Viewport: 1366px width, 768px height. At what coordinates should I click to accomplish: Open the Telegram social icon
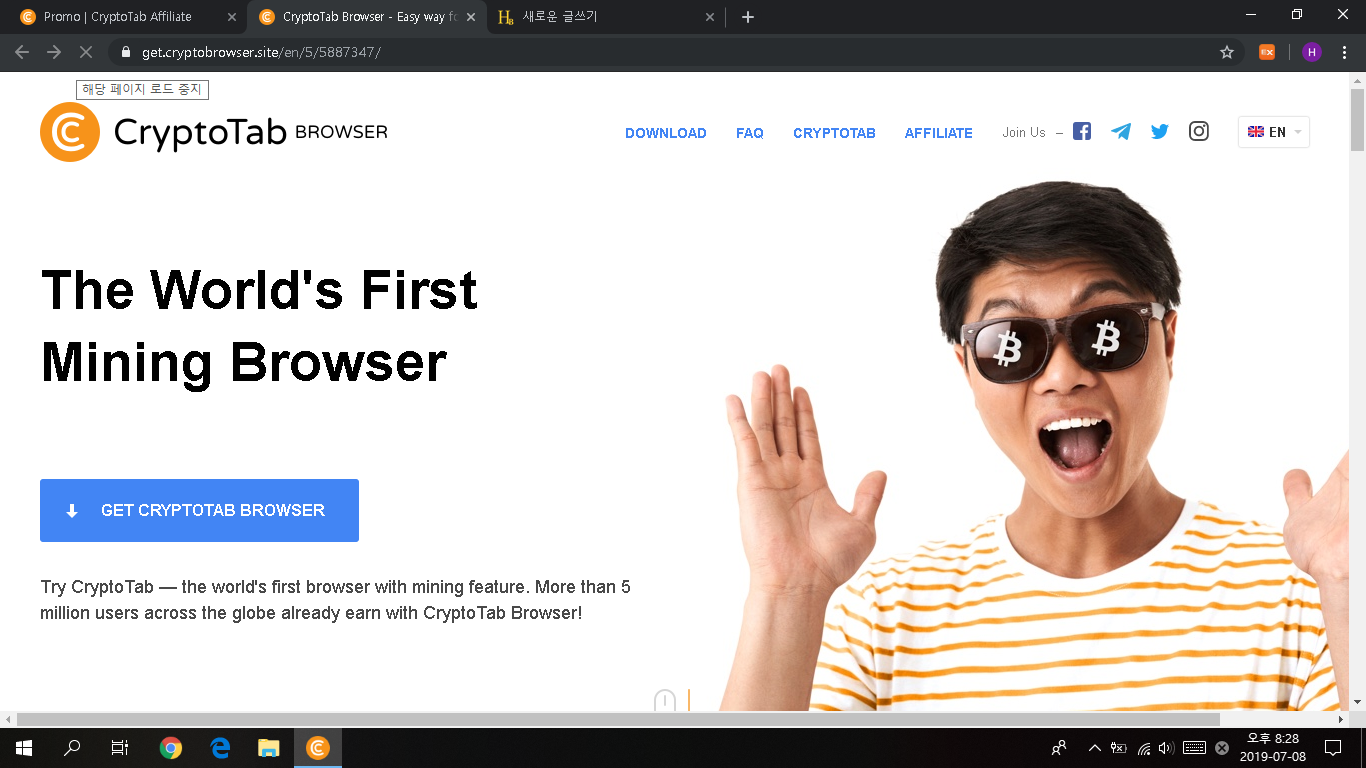(1121, 131)
